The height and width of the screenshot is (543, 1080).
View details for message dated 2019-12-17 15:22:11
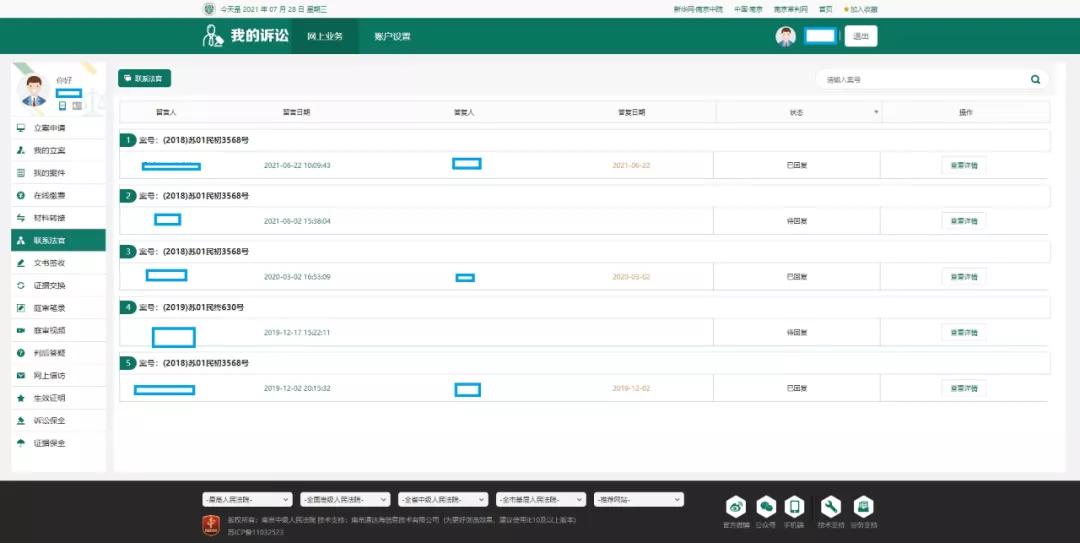(x=964, y=332)
